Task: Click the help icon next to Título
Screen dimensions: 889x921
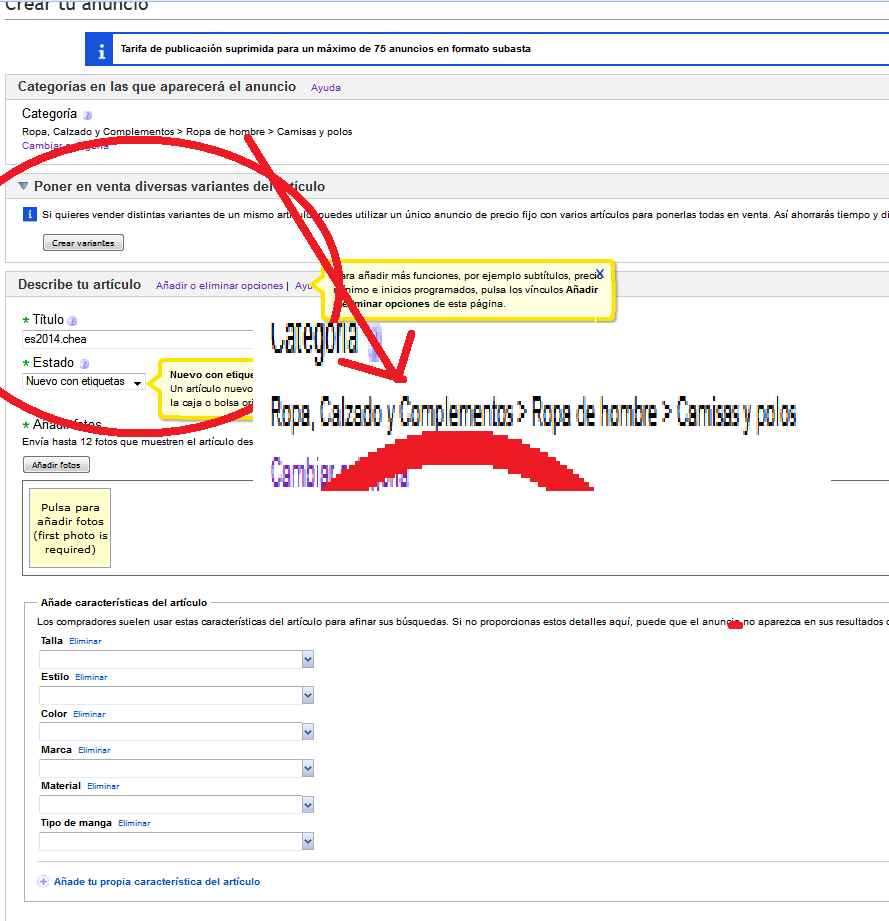Action: pyautogui.click(x=72, y=321)
